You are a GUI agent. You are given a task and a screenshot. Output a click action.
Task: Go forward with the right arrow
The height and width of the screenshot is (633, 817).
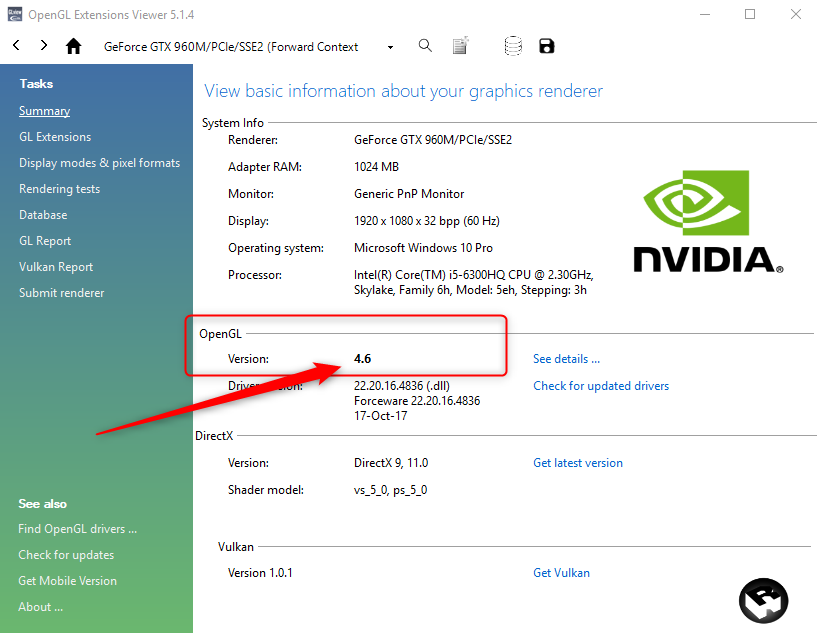(43, 46)
